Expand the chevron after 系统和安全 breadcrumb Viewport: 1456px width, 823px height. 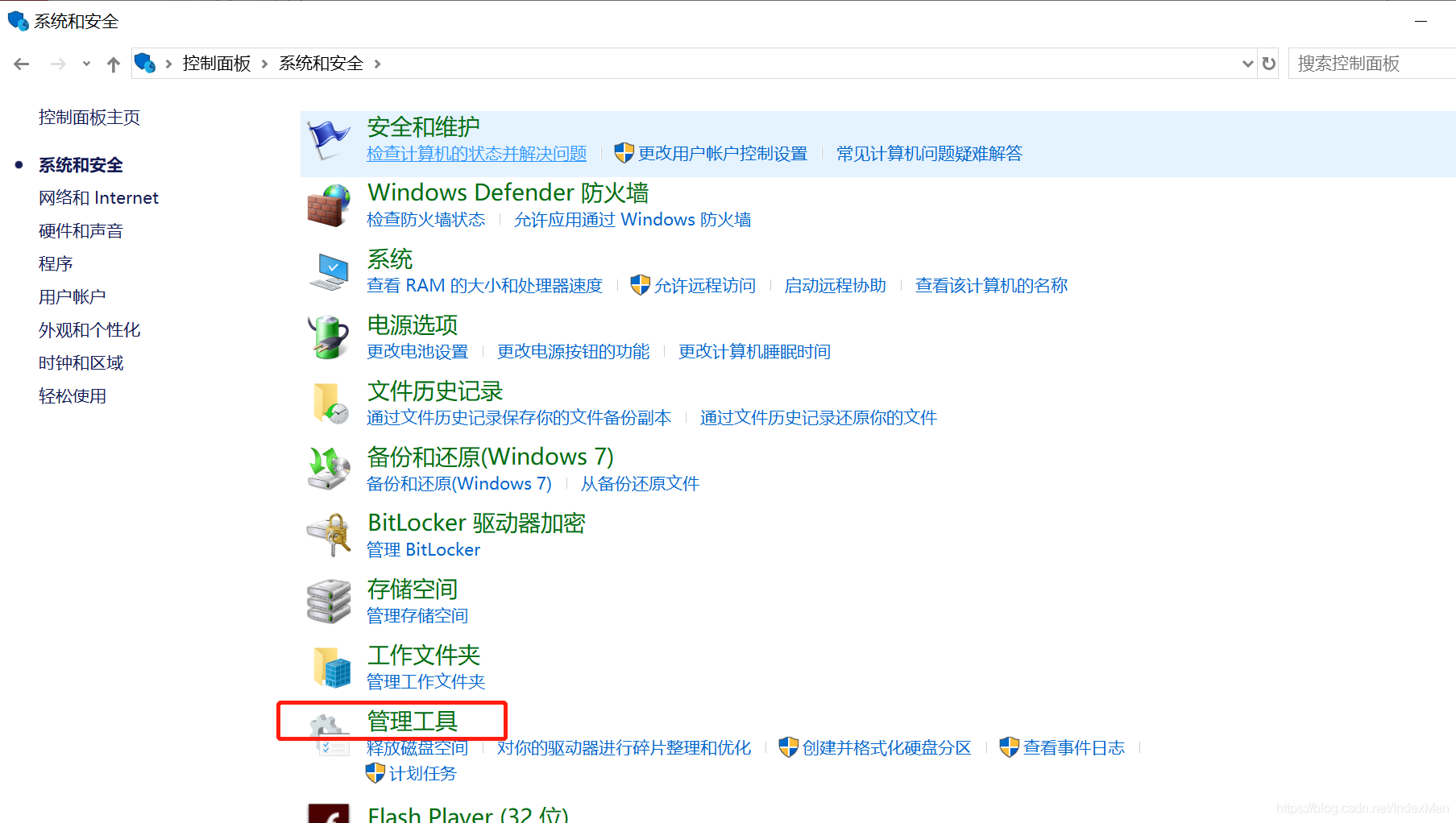pos(377,64)
